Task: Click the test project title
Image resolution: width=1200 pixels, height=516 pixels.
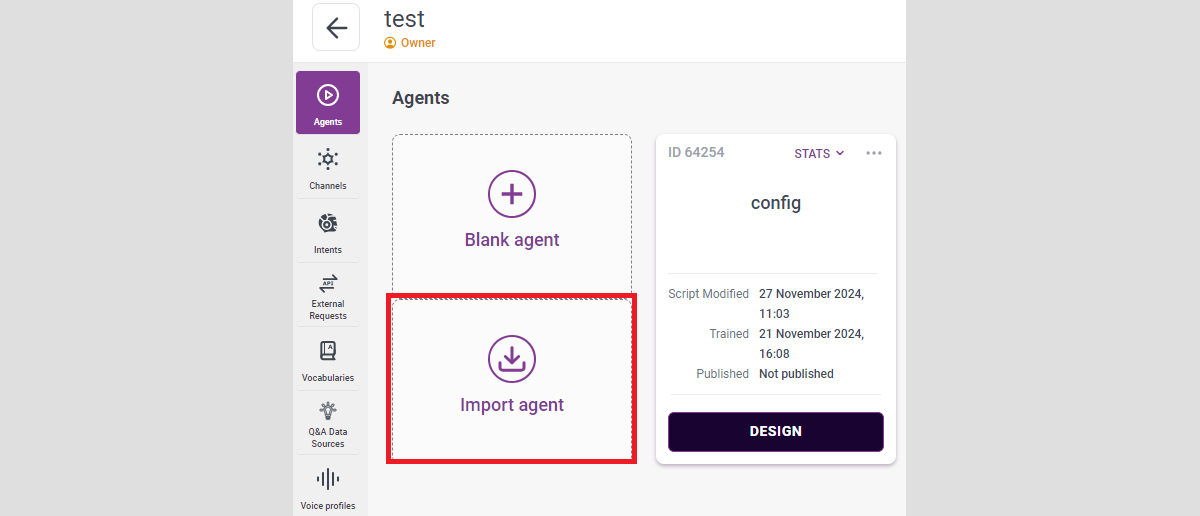Action: pos(404,18)
